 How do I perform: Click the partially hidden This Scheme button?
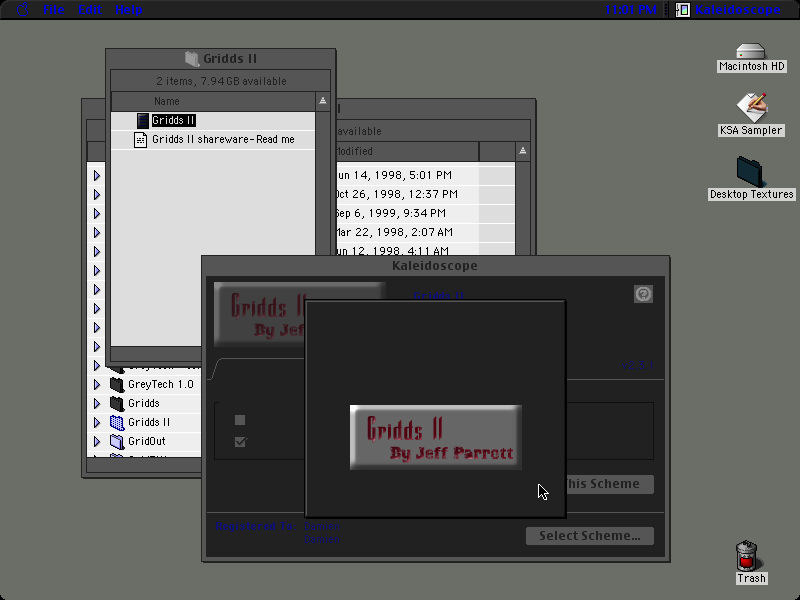click(x=610, y=484)
